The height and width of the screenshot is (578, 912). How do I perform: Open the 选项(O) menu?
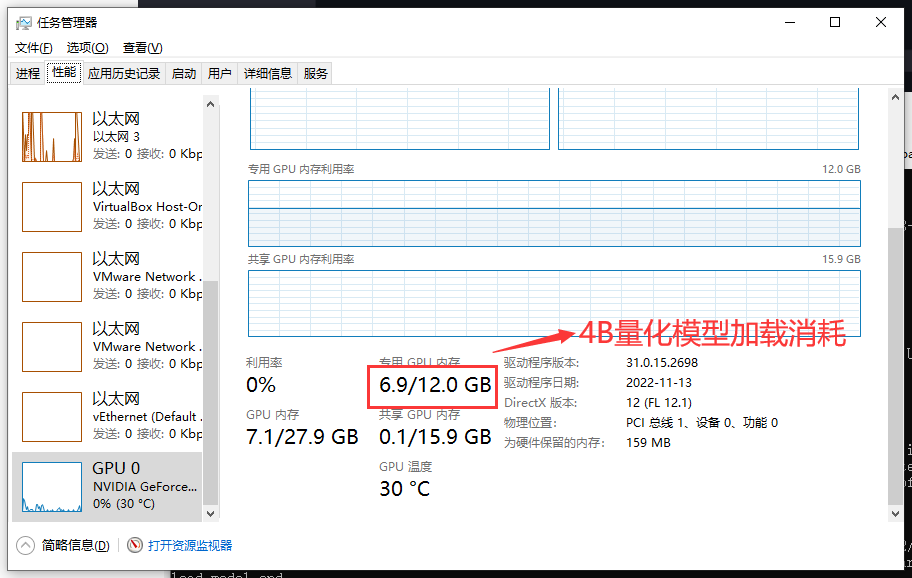pyautogui.click(x=87, y=48)
